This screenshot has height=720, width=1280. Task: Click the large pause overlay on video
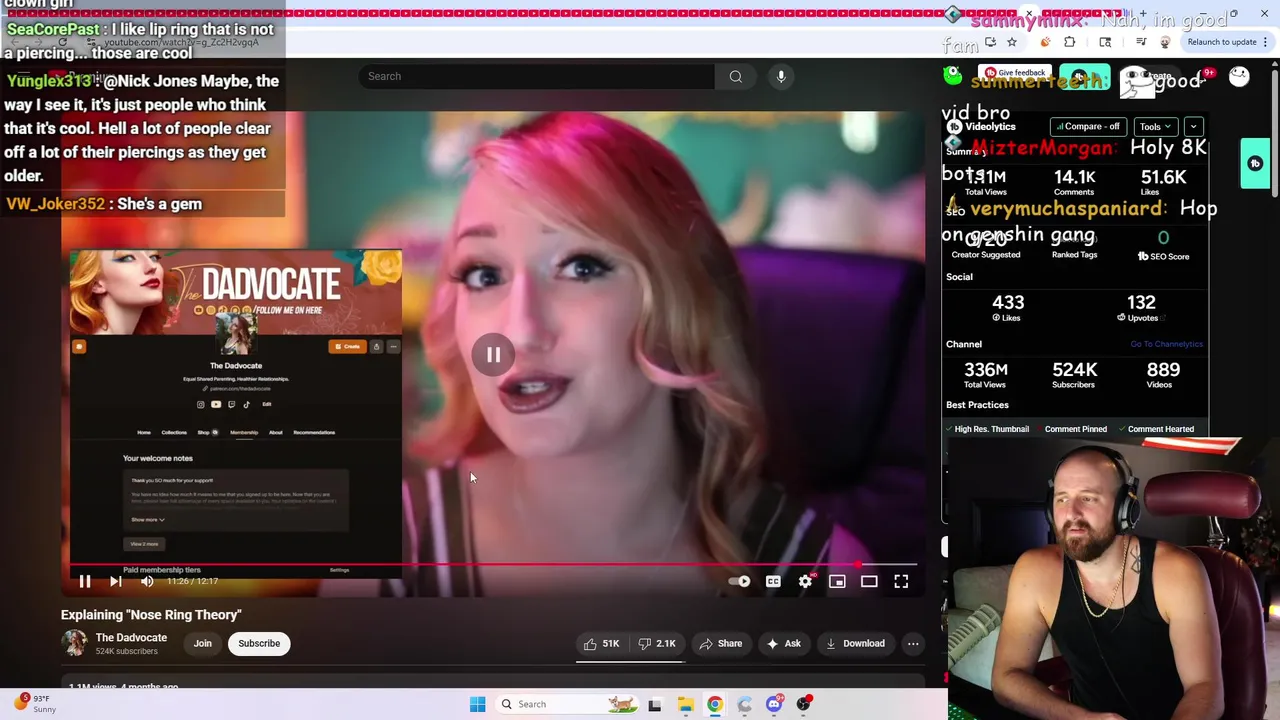pos(493,355)
